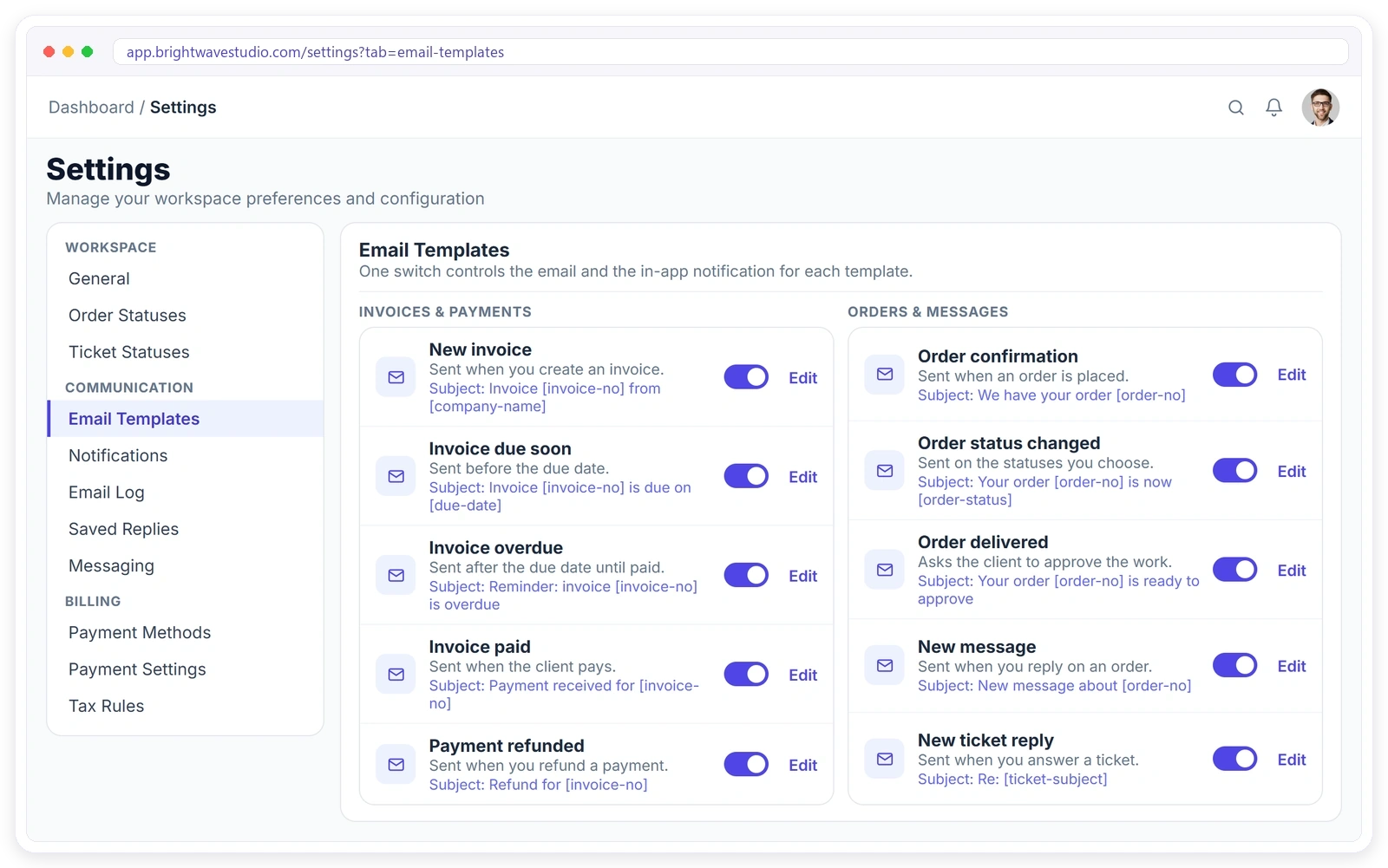Click the envelope icon for Invoice paid
The height and width of the screenshot is (868, 1388).
[396, 674]
